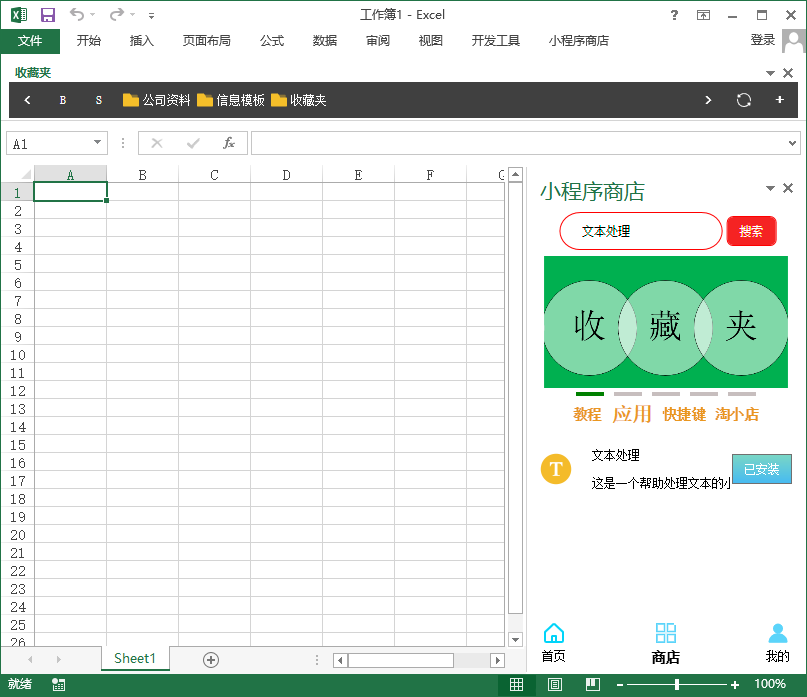Cancel formula entry with X icon

pos(157,143)
